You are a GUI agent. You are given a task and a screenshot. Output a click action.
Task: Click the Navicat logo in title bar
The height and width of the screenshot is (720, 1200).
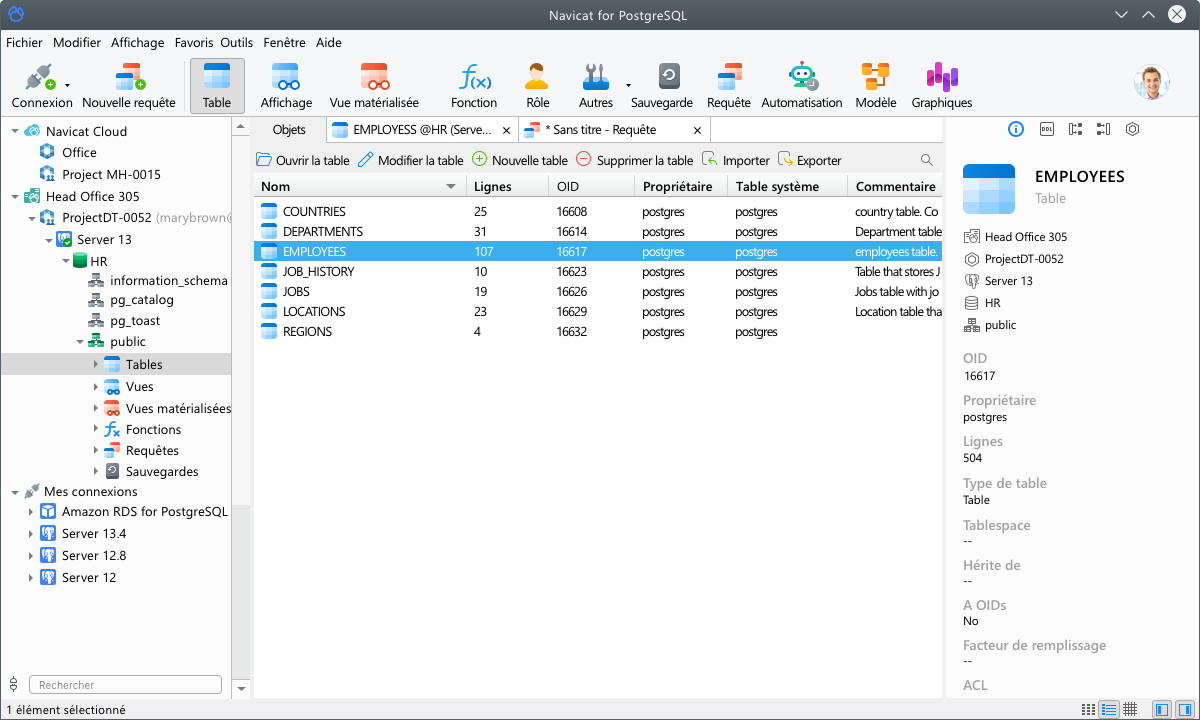(x=16, y=15)
